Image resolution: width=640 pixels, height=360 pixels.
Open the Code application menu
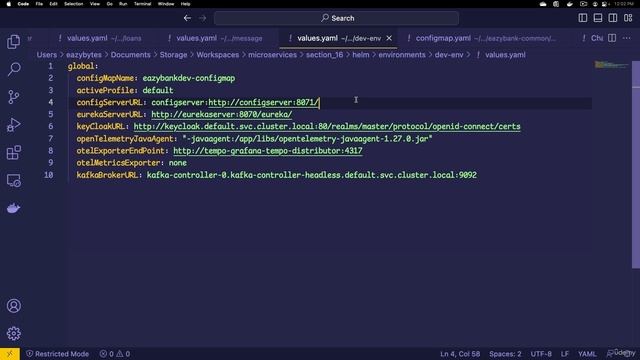(23, 4)
